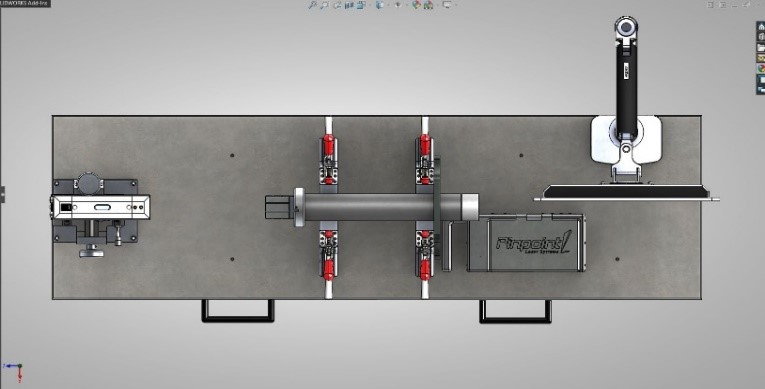Screen dimensions: 765x389
Task: Click Edit Appearance colored sphere icon
Action: tap(416, 5)
